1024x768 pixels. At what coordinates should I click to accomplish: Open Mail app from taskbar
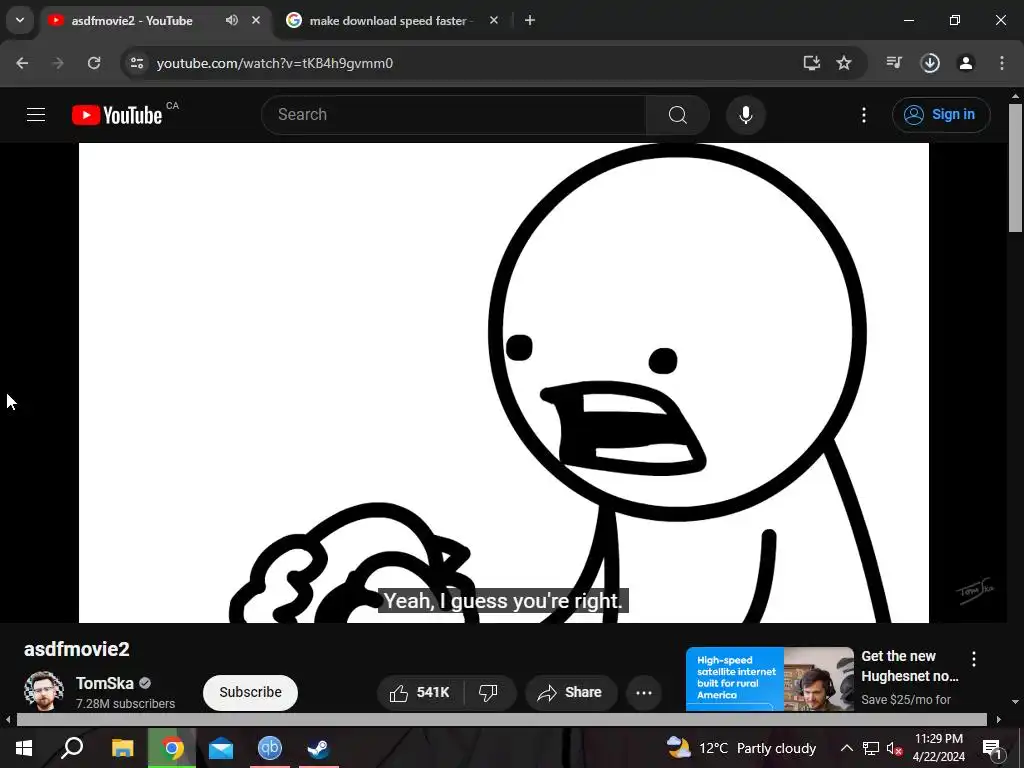221,748
